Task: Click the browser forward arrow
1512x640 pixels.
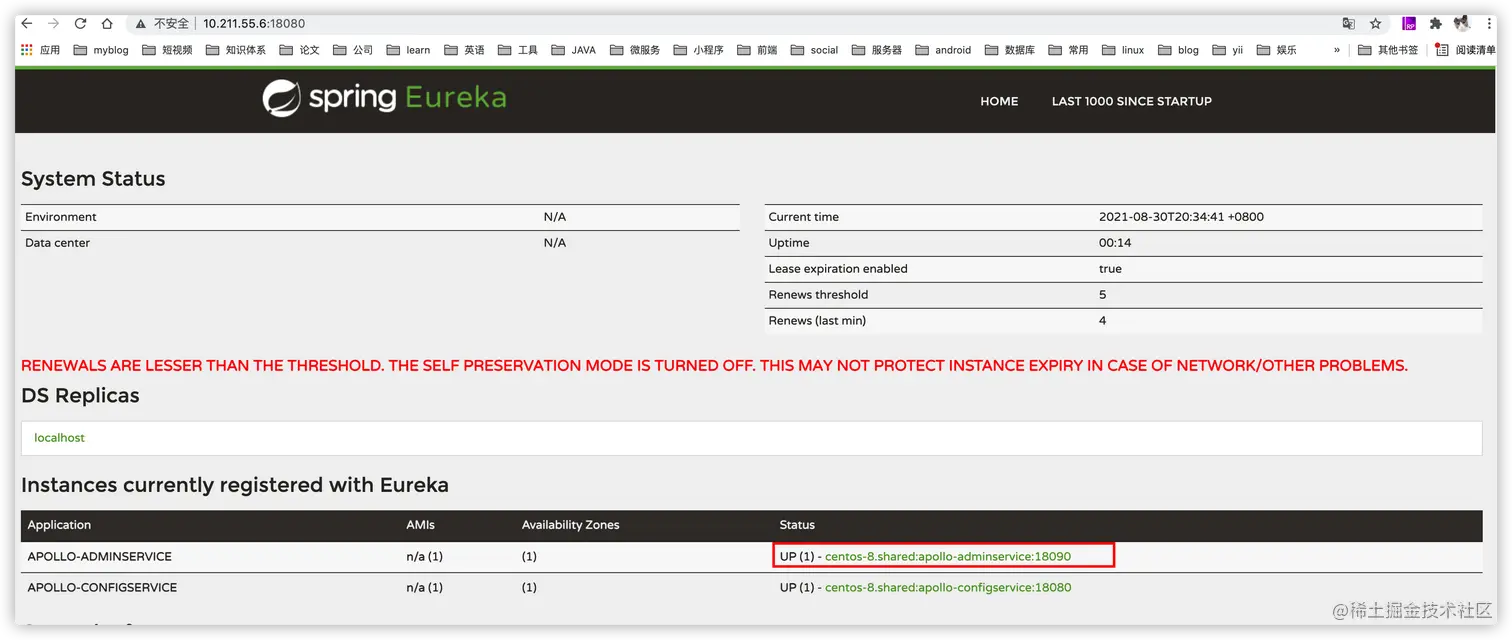Action: (54, 23)
